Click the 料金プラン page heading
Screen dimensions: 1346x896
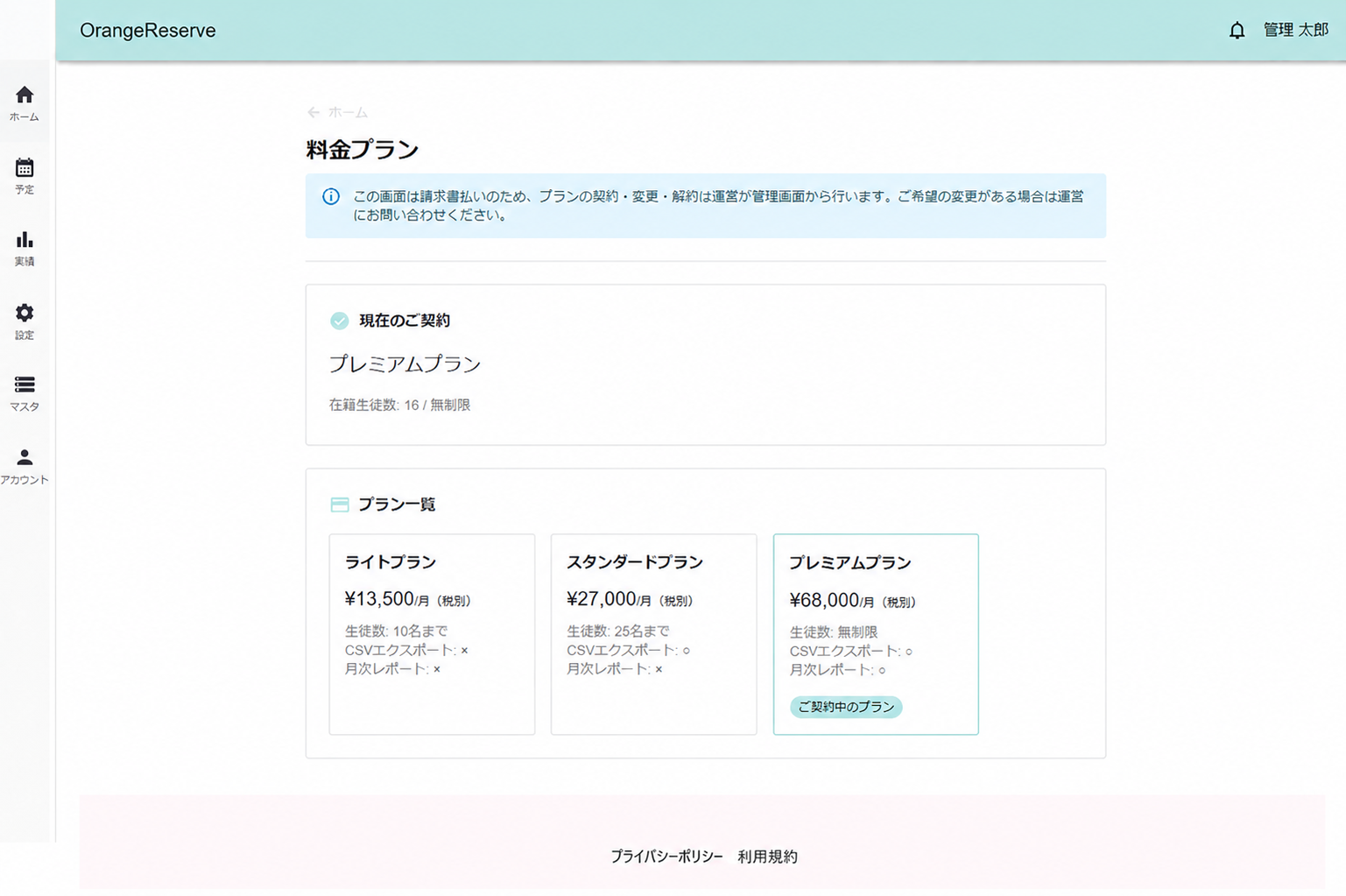(363, 150)
